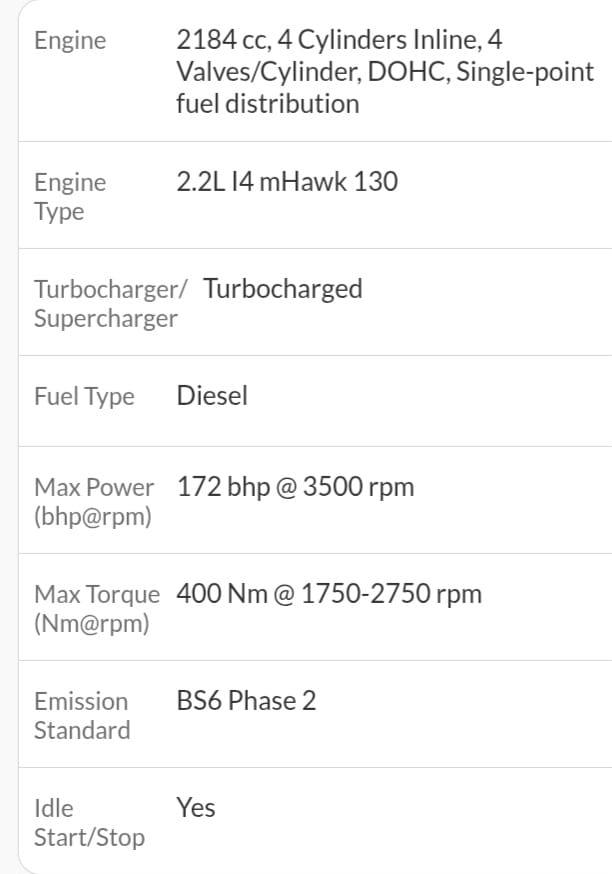Click the (Nm@rpm) unit text
Screen dimensions: 612x874
tap(91, 624)
